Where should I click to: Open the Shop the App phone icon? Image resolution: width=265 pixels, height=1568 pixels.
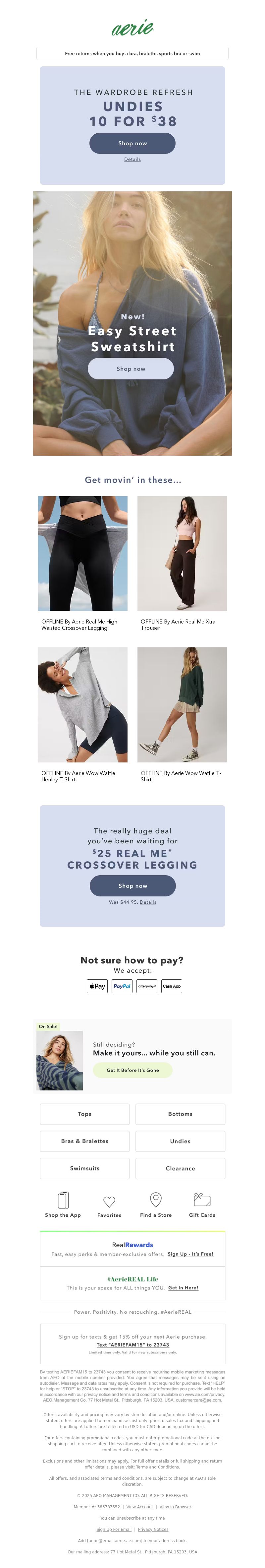pyautogui.click(x=63, y=1199)
